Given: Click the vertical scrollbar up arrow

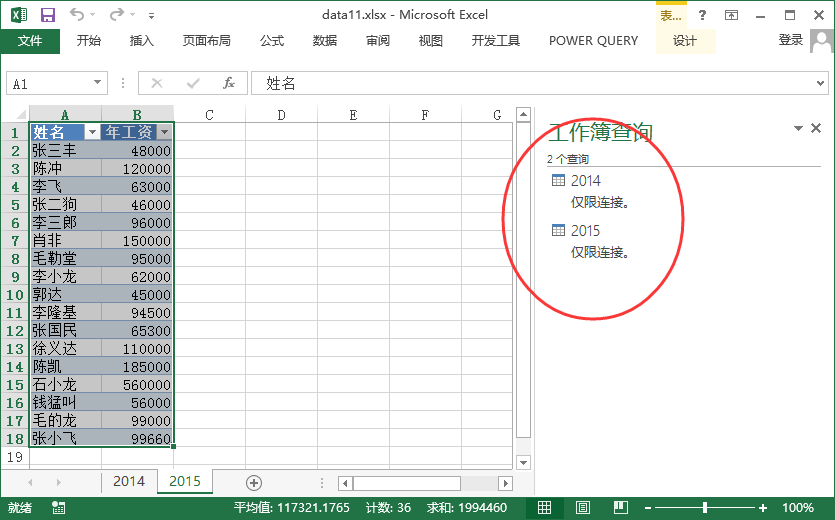Looking at the screenshot, I should coord(523,115).
